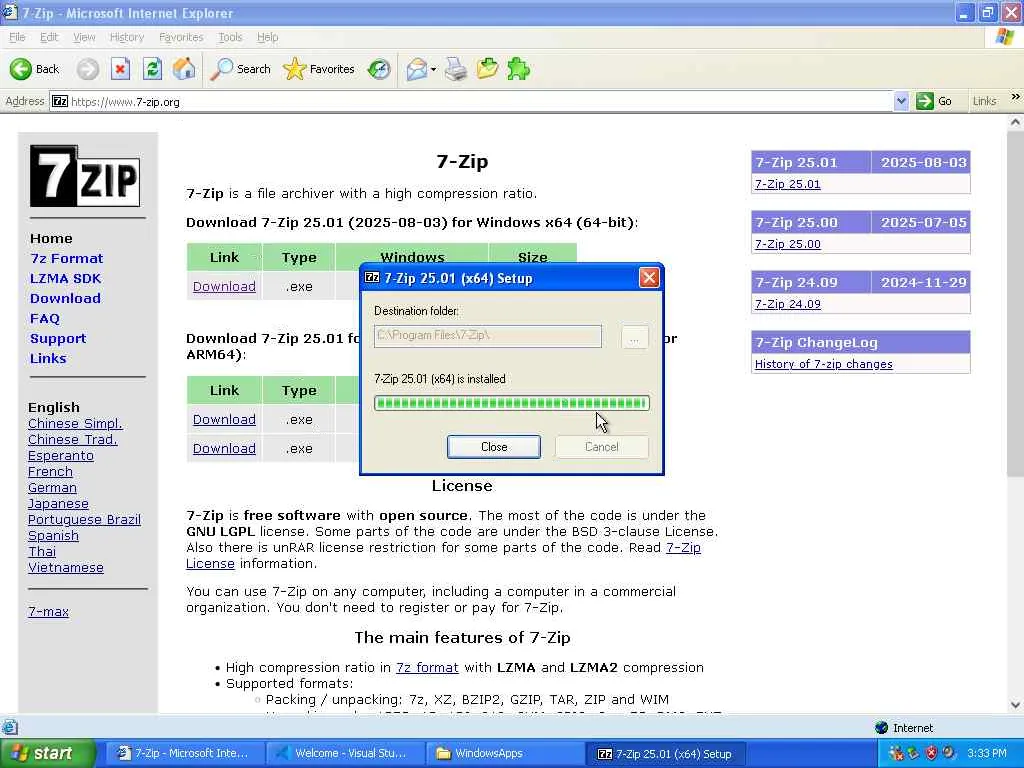Open the Favorites menu
Image resolution: width=1024 pixels, height=768 pixels.
(181, 37)
